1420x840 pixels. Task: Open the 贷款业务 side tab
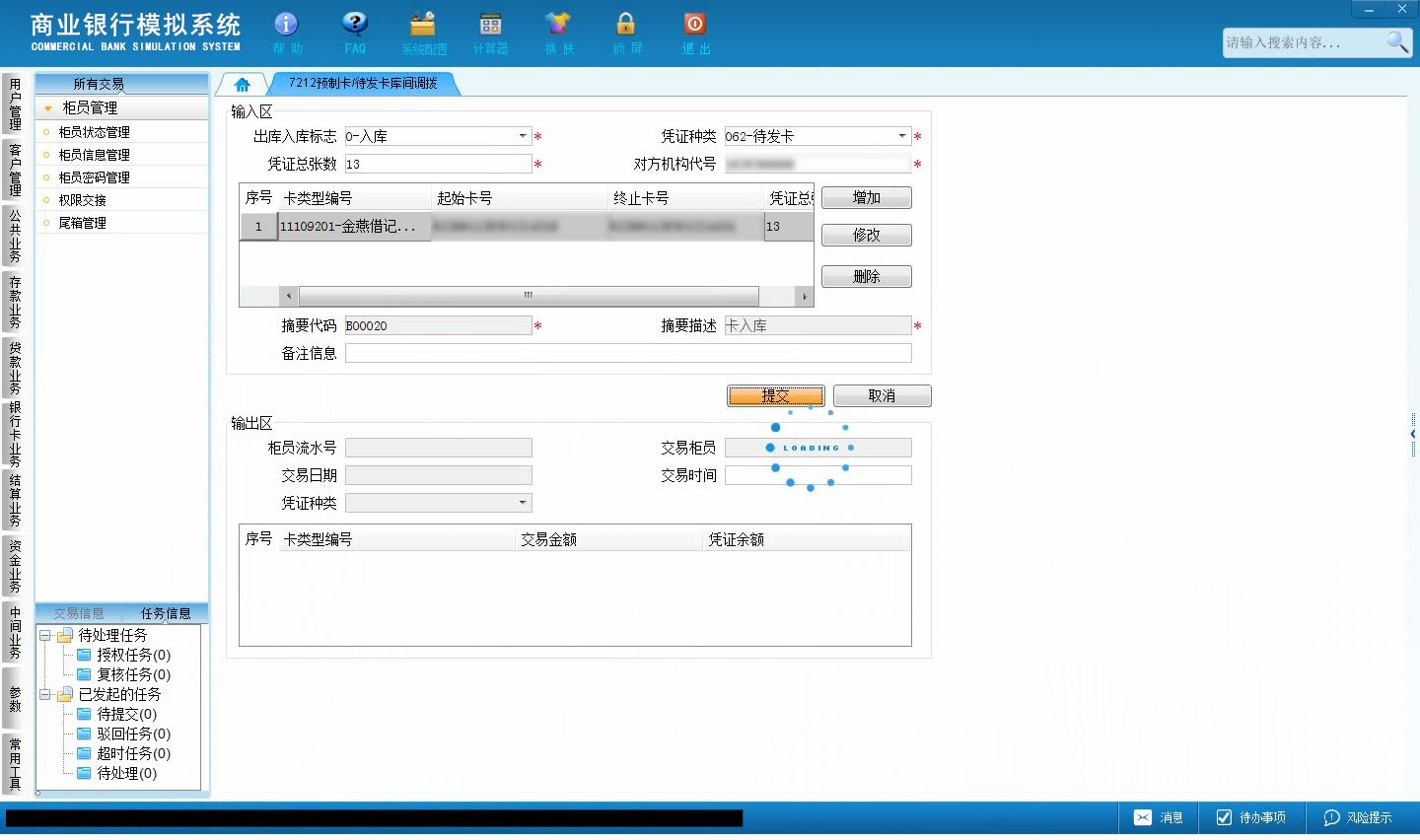(x=14, y=368)
